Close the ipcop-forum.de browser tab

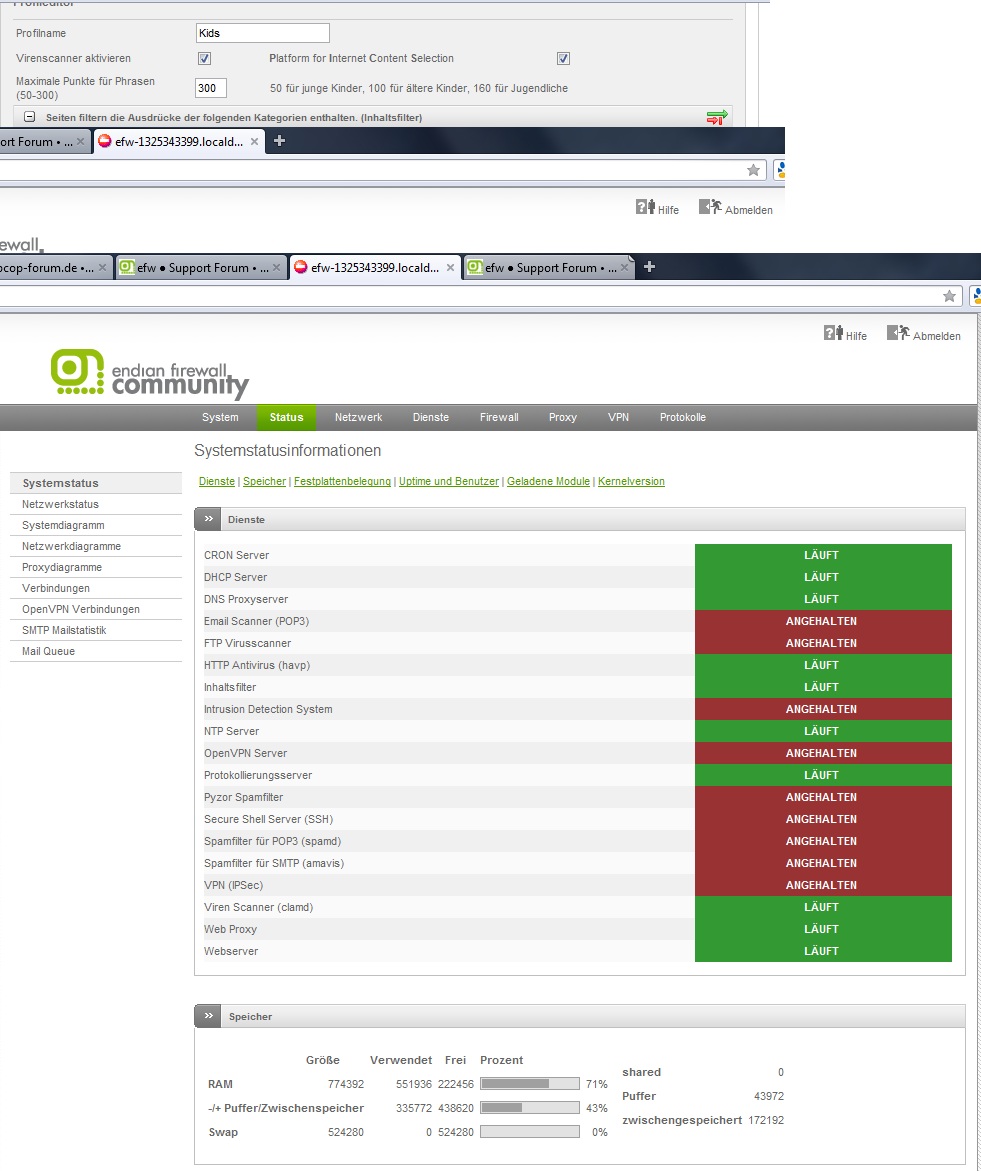click(105, 268)
